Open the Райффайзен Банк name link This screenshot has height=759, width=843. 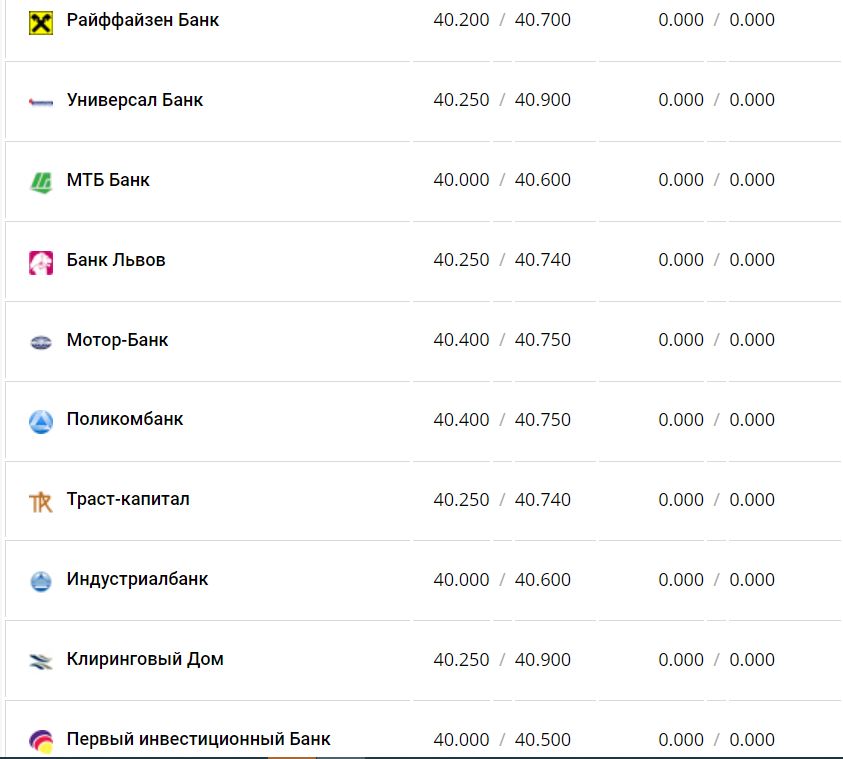point(143,20)
